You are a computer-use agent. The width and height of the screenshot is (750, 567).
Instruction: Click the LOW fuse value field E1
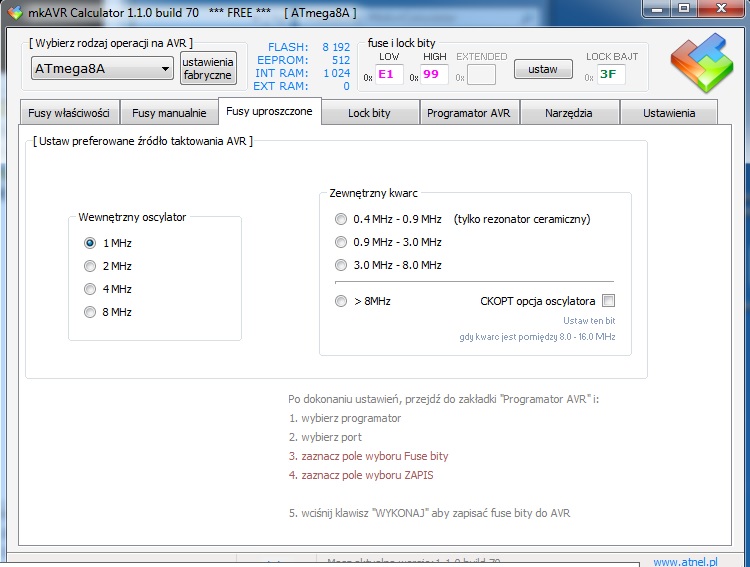click(x=389, y=74)
